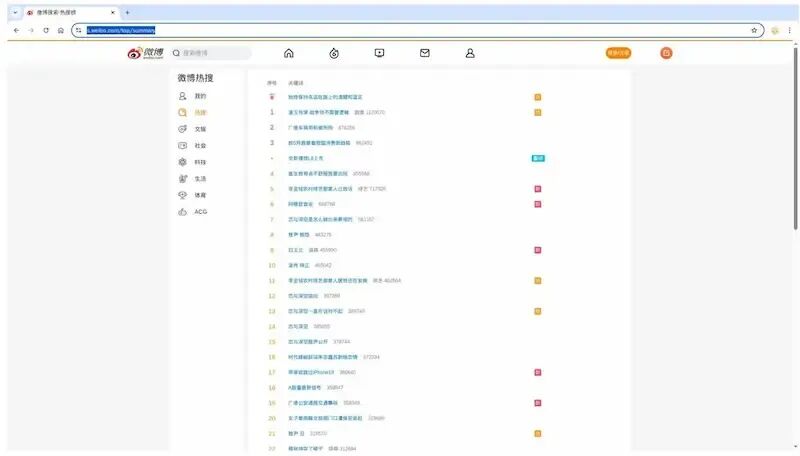Open the video icon in top nav
Image resolution: width=800 pixels, height=456 pixels.
379,53
